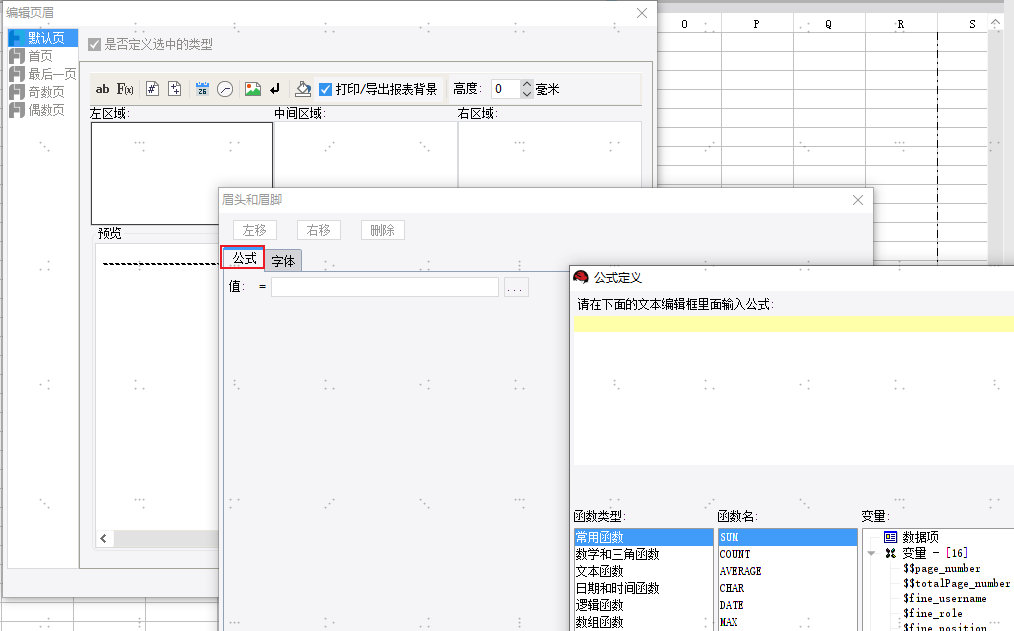Insert time clock icon

tap(225, 89)
